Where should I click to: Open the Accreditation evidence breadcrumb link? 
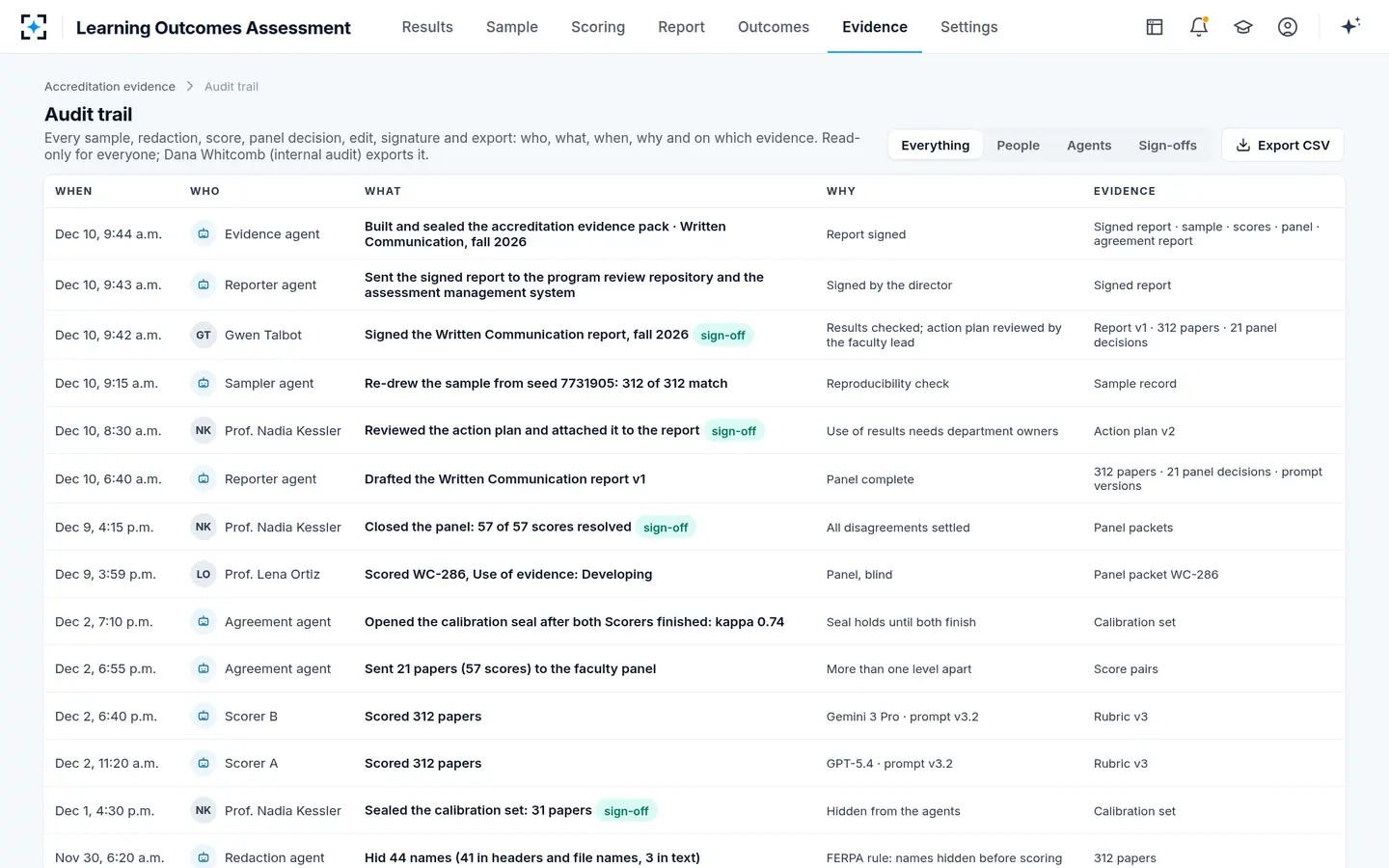[110, 87]
